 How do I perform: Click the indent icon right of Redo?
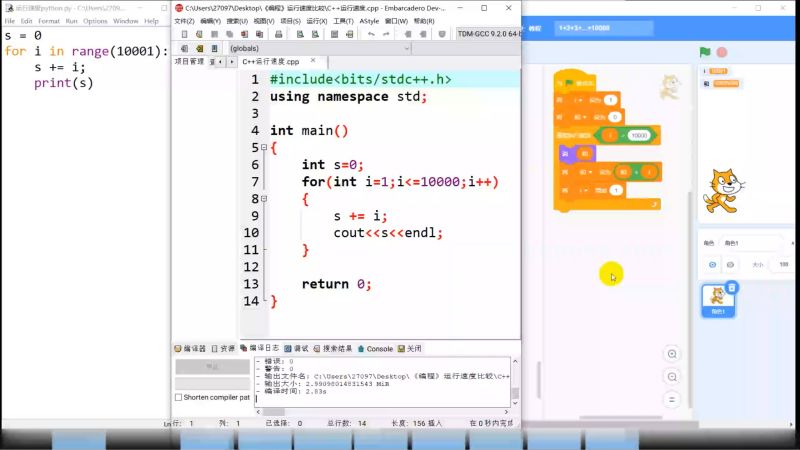point(408,34)
